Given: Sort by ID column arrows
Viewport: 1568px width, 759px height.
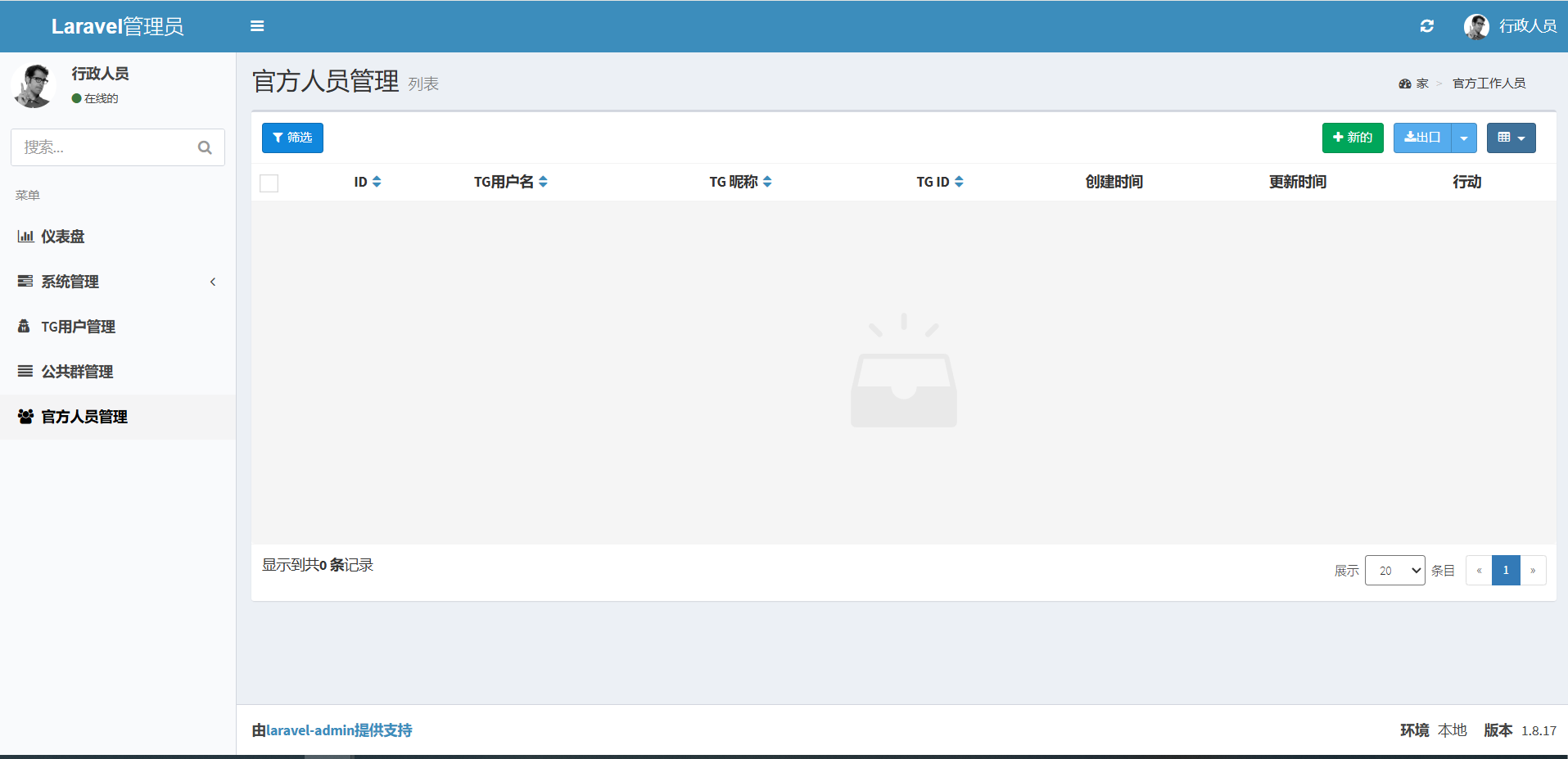Looking at the screenshot, I should (377, 182).
